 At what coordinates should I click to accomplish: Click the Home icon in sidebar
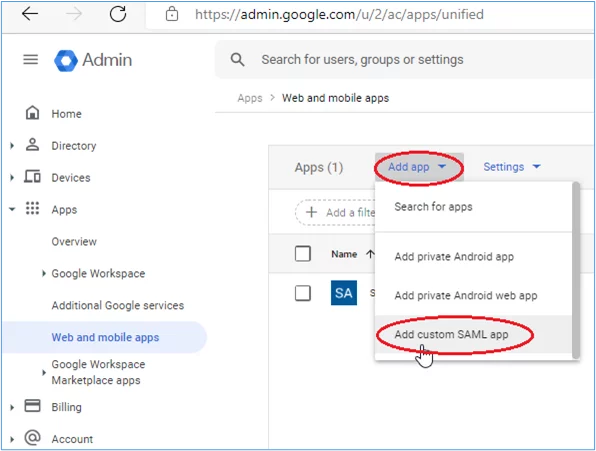[32, 113]
